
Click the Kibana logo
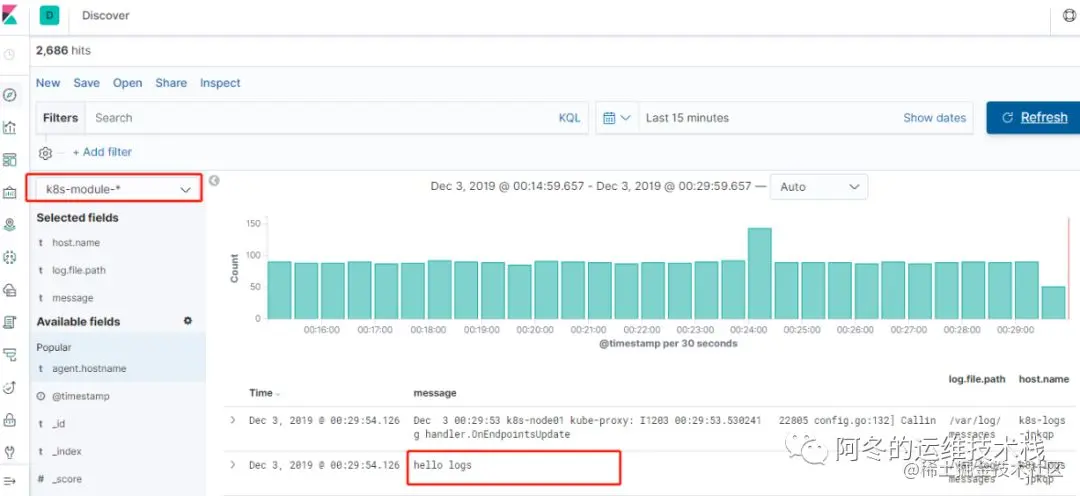tap(10, 15)
